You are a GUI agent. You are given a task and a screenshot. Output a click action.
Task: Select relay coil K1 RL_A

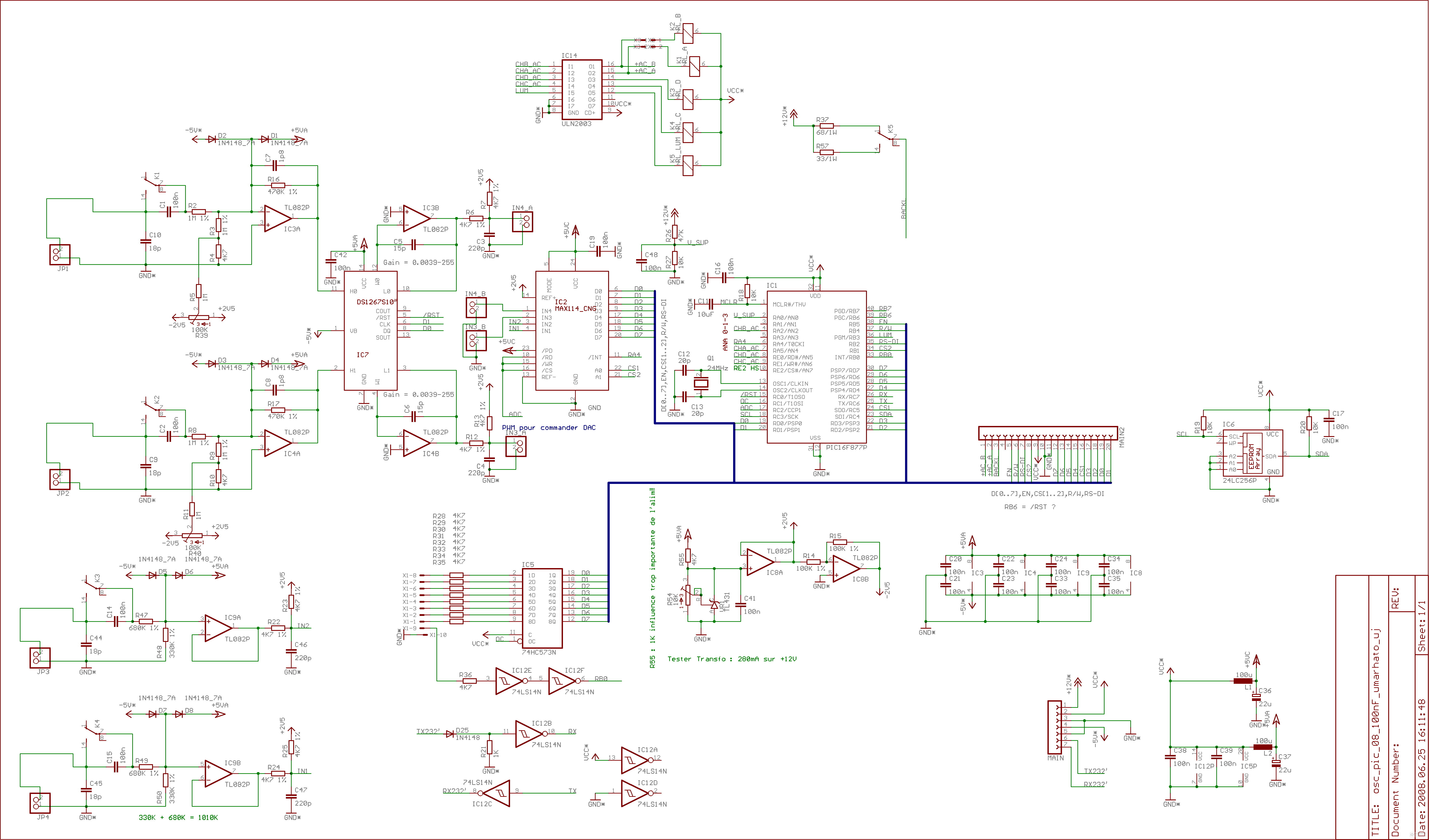(x=695, y=66)
